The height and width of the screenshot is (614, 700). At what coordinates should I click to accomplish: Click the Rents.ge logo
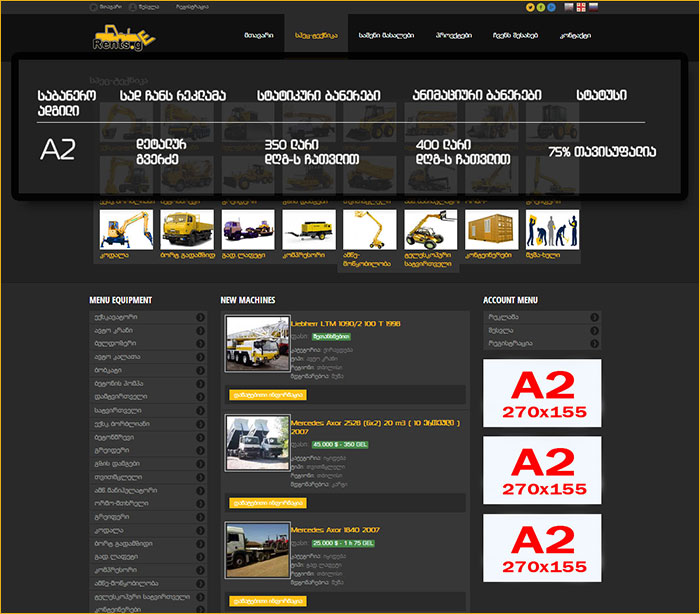(124, 38)
